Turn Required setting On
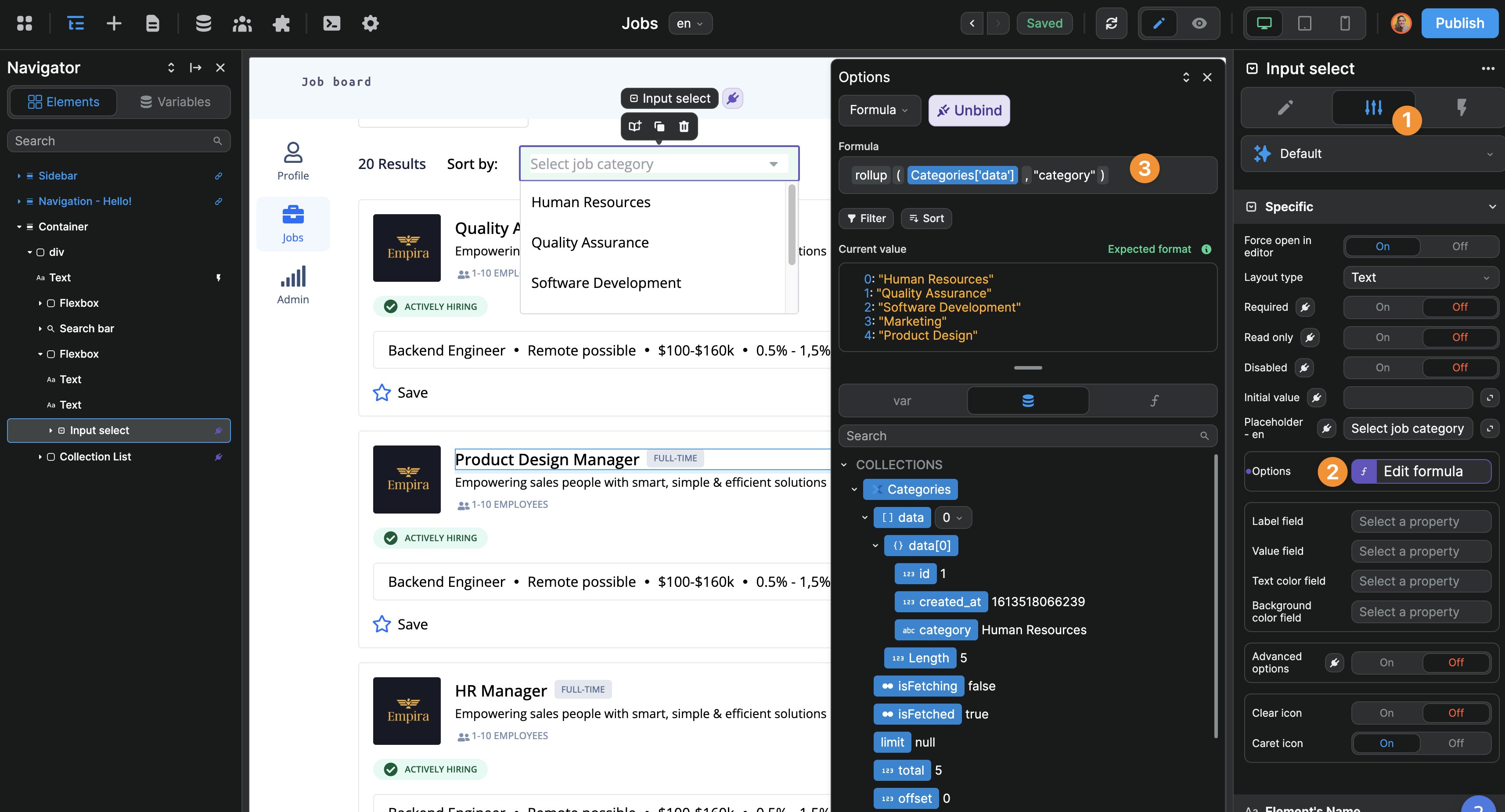Screen dimensions: 1505x812 coord(1382,307)
